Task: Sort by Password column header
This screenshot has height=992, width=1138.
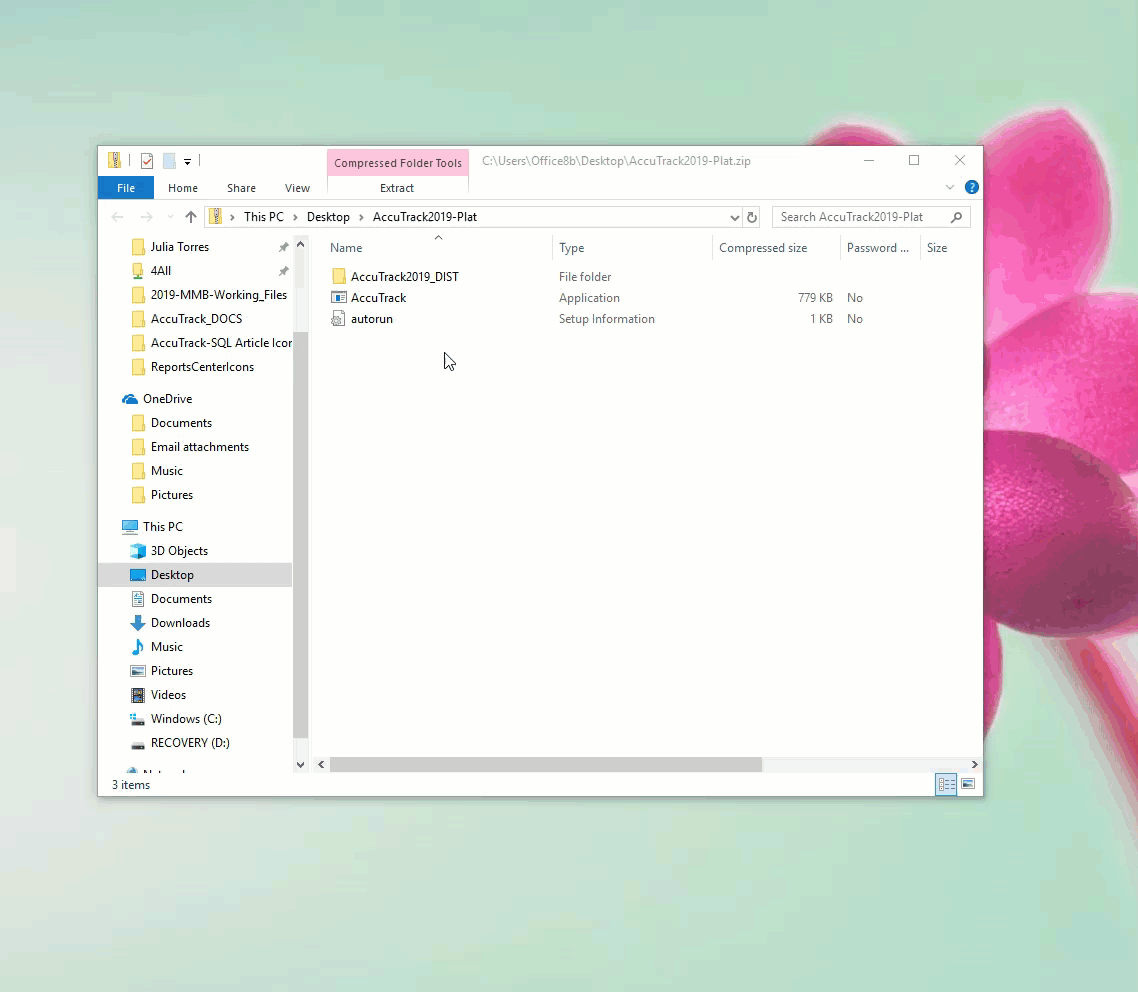Action: click(x=877, y=247)
